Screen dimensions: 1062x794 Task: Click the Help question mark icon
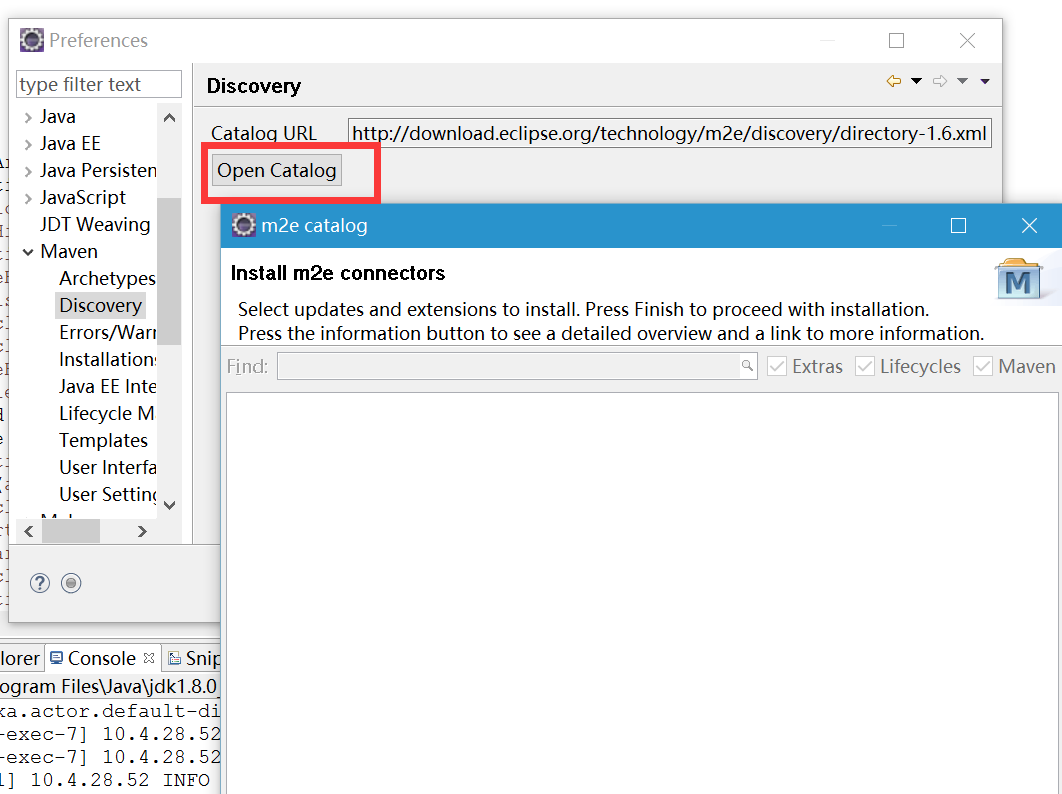click(40, 583)
